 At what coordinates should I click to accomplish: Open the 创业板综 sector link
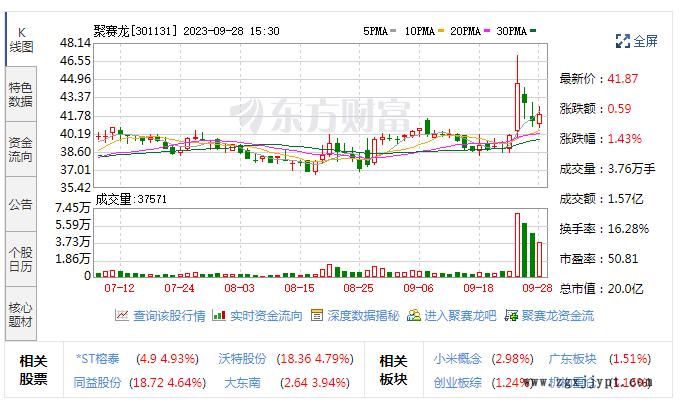(458, 383)
